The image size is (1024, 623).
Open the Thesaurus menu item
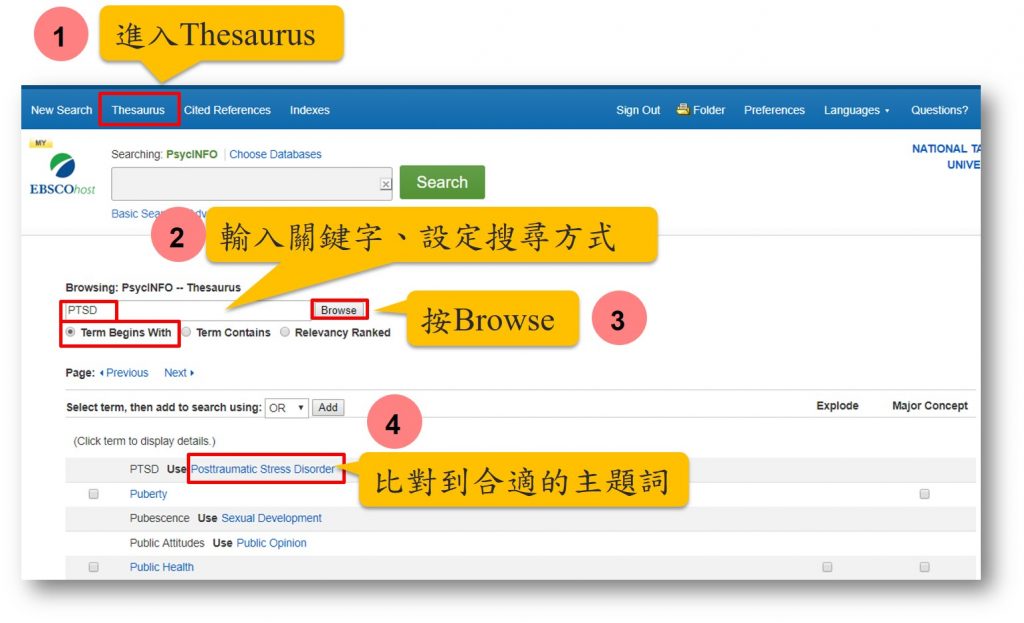(138, 110)
